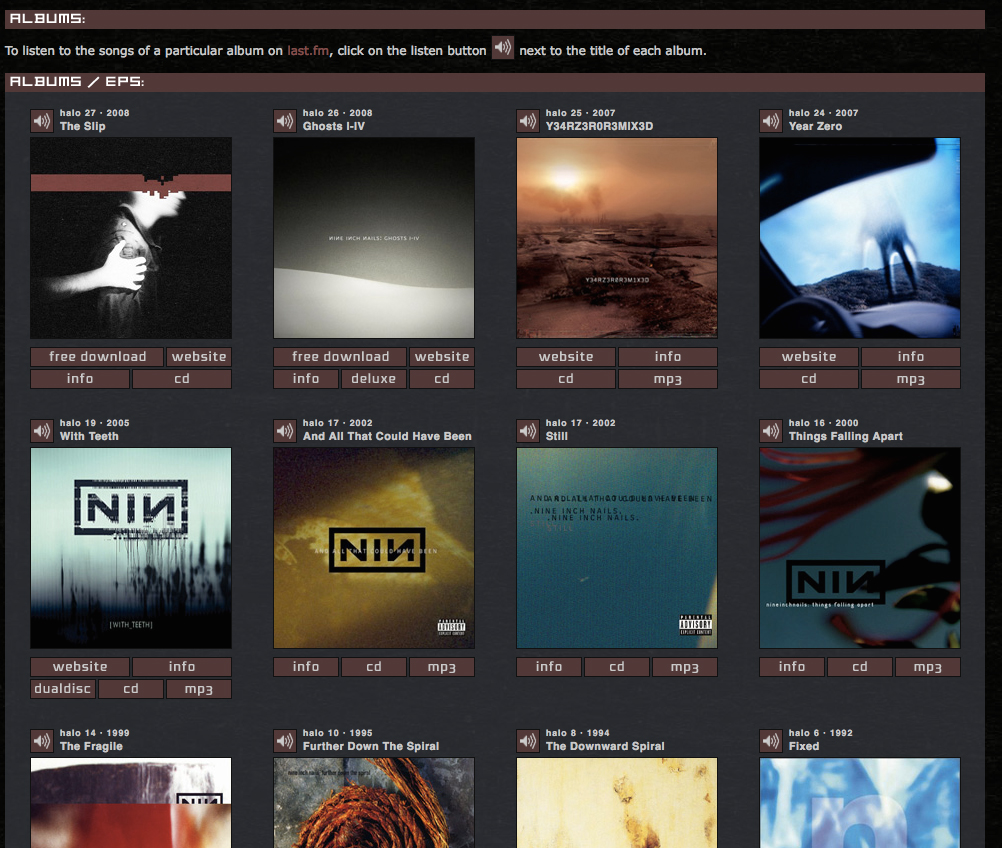Open And All That Could Have Been cover
This screenshot has height=848, width=1002.
tap(374, 548)
